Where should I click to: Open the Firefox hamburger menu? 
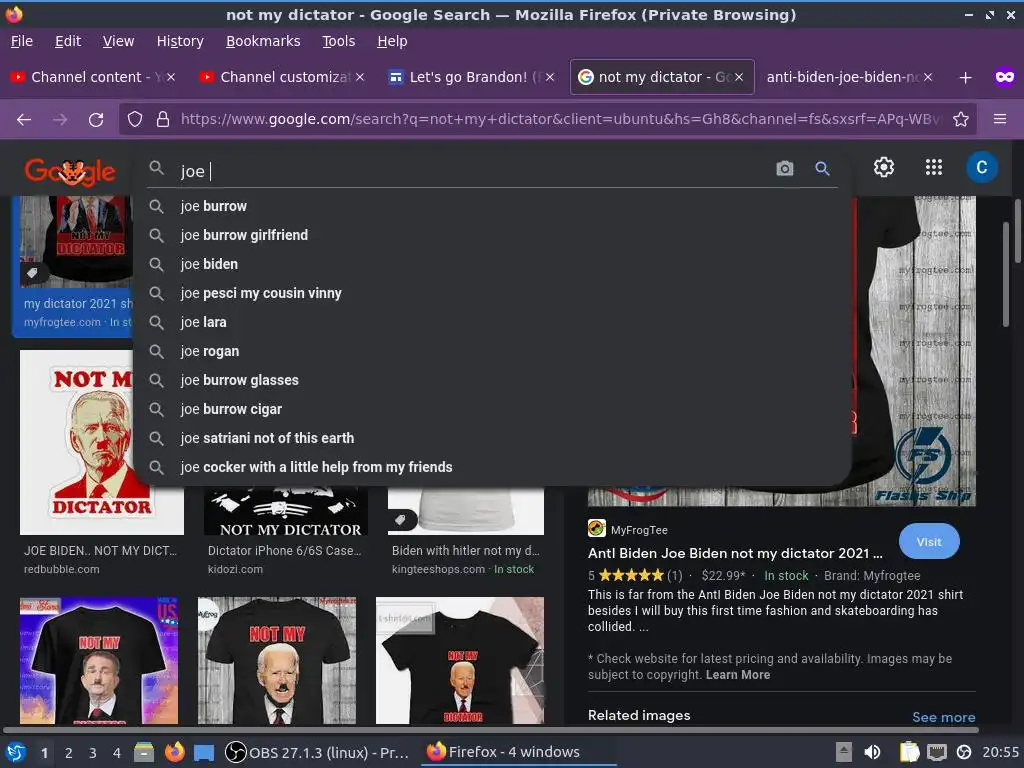pos(1000,119)
